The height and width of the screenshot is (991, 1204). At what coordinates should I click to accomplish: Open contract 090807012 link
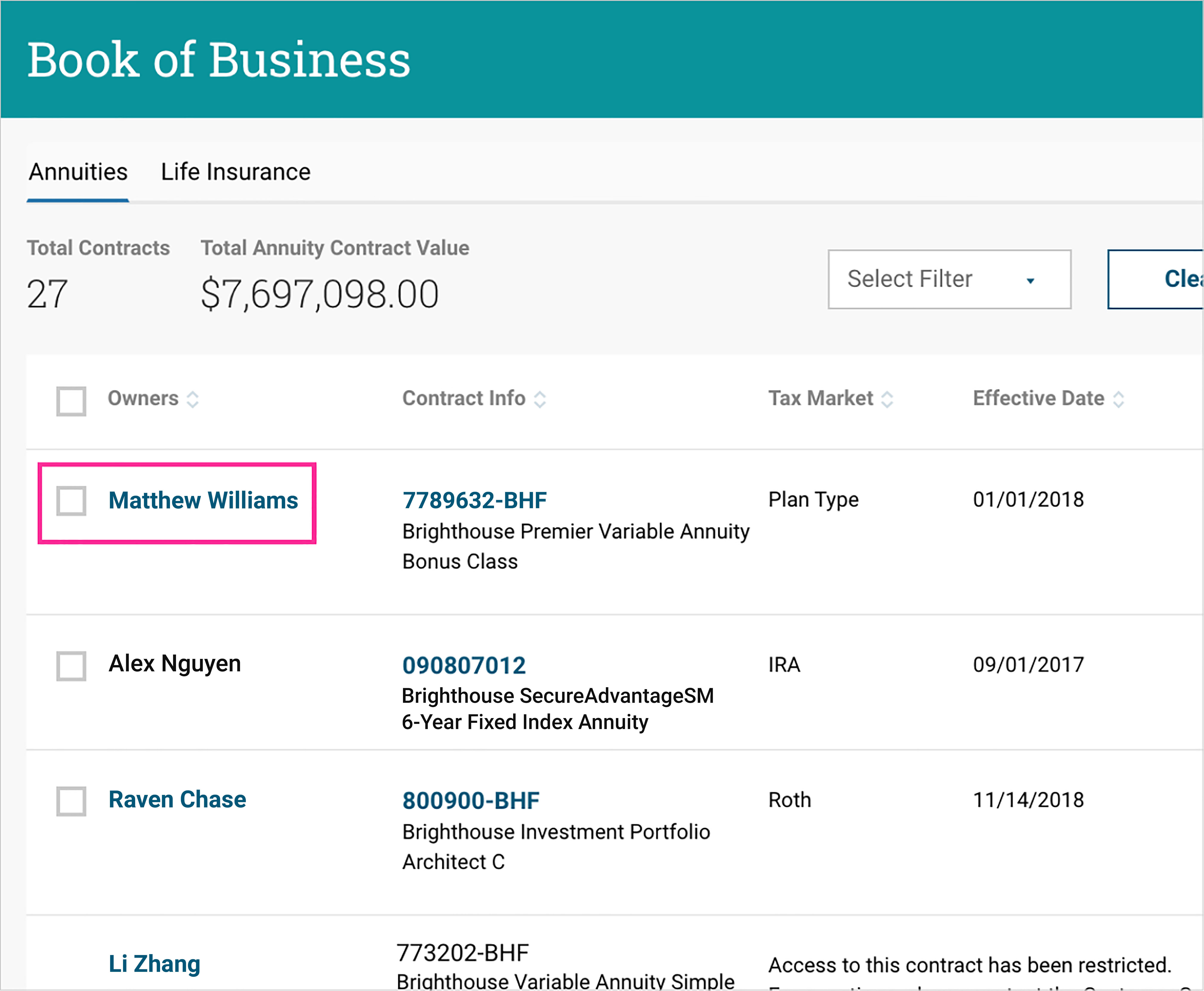coord(463,665)
